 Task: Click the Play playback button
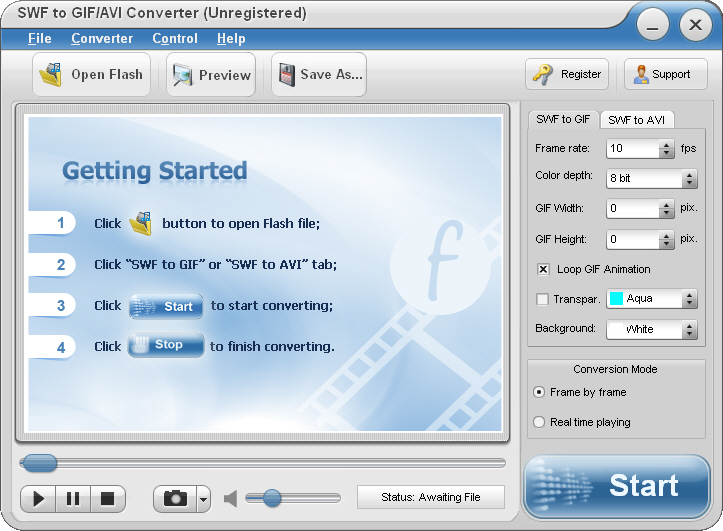click(38, 499)
